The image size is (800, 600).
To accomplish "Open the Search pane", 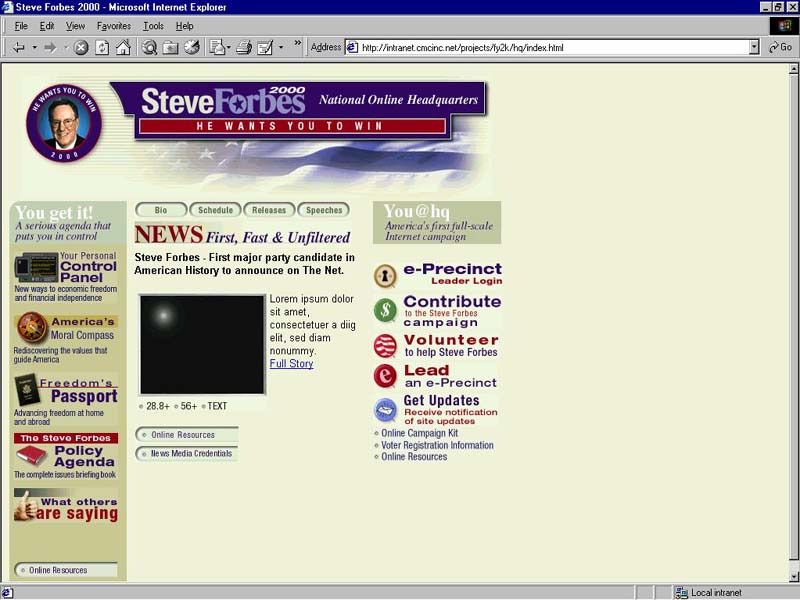I will (x=149, y=47).
